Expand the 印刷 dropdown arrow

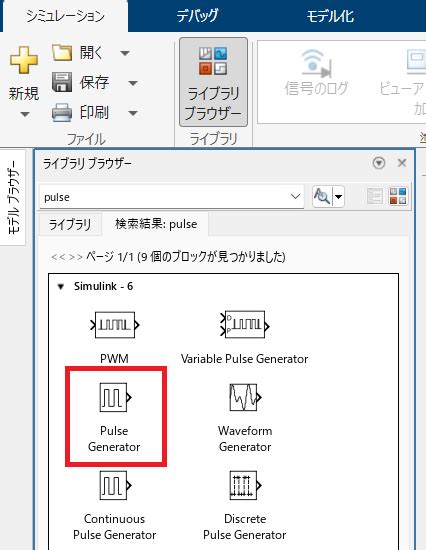pos(133,113)
